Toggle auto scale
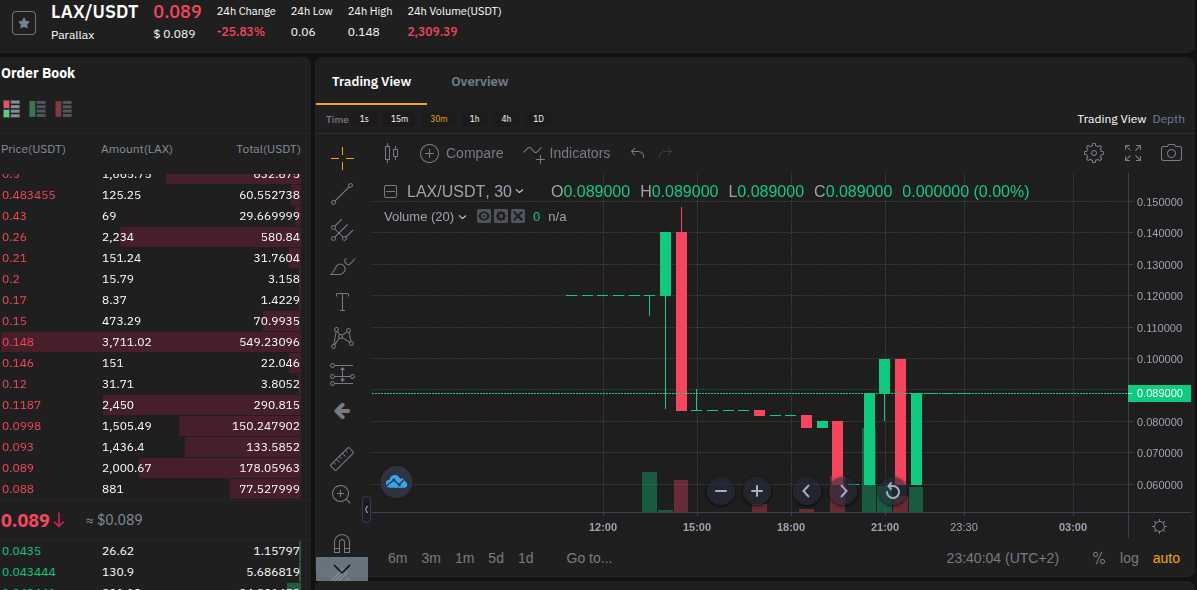 click(1166, 558)
